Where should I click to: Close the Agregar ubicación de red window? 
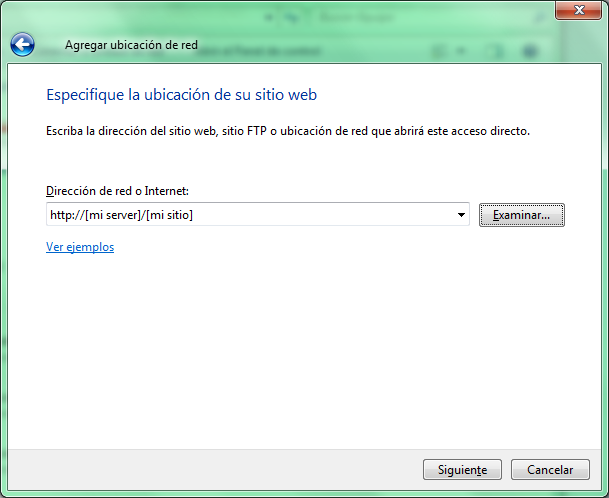coord(579,10)
